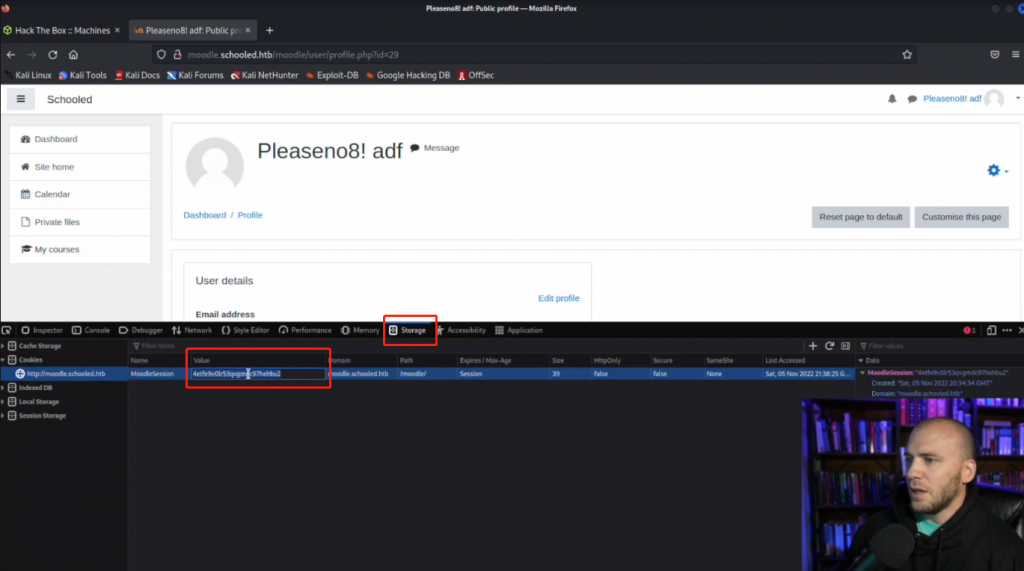The image size is (1024, 571).
Task: Click Customise this page button
Action: (961, 217)
